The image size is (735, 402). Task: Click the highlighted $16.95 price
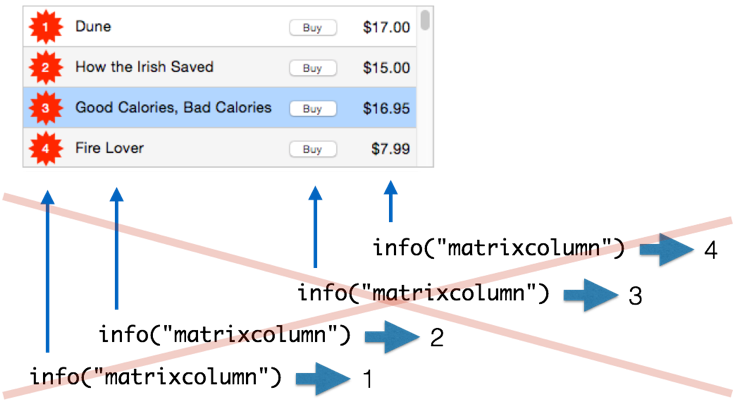pos(386,108)
